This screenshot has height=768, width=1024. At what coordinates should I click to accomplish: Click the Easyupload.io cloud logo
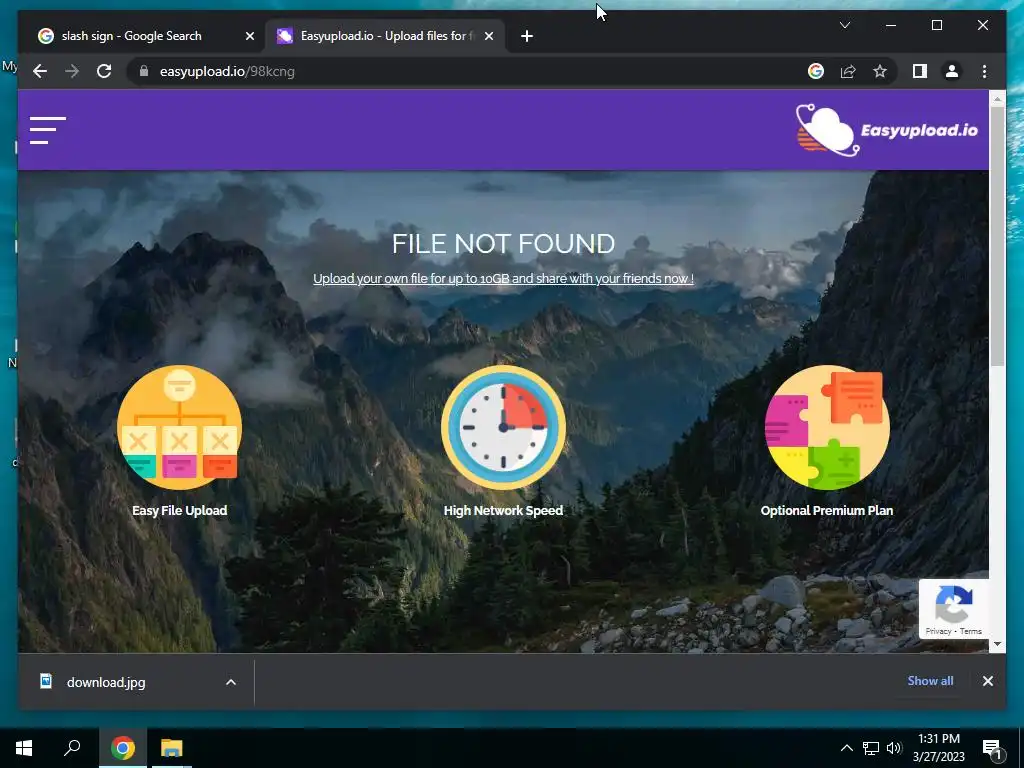pyautogui.click(x=886, y=130)
